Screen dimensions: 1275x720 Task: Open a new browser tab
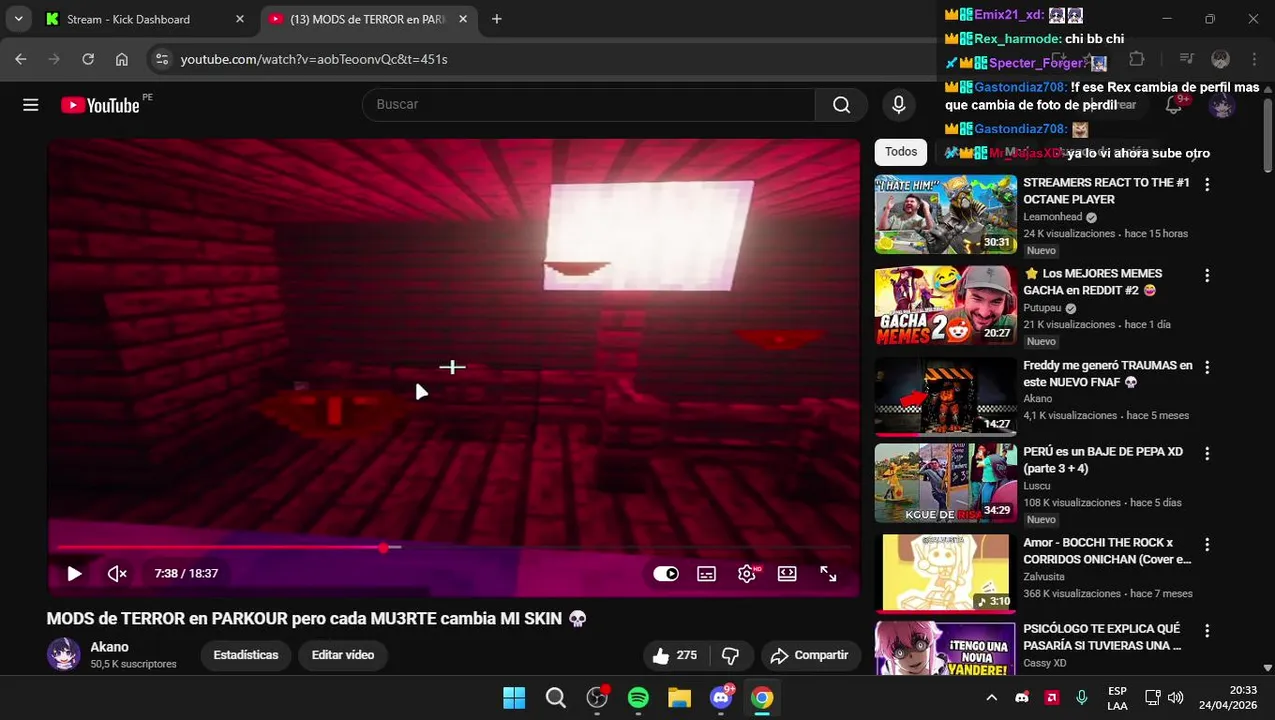pyautogui.click(x=497, y=19)
